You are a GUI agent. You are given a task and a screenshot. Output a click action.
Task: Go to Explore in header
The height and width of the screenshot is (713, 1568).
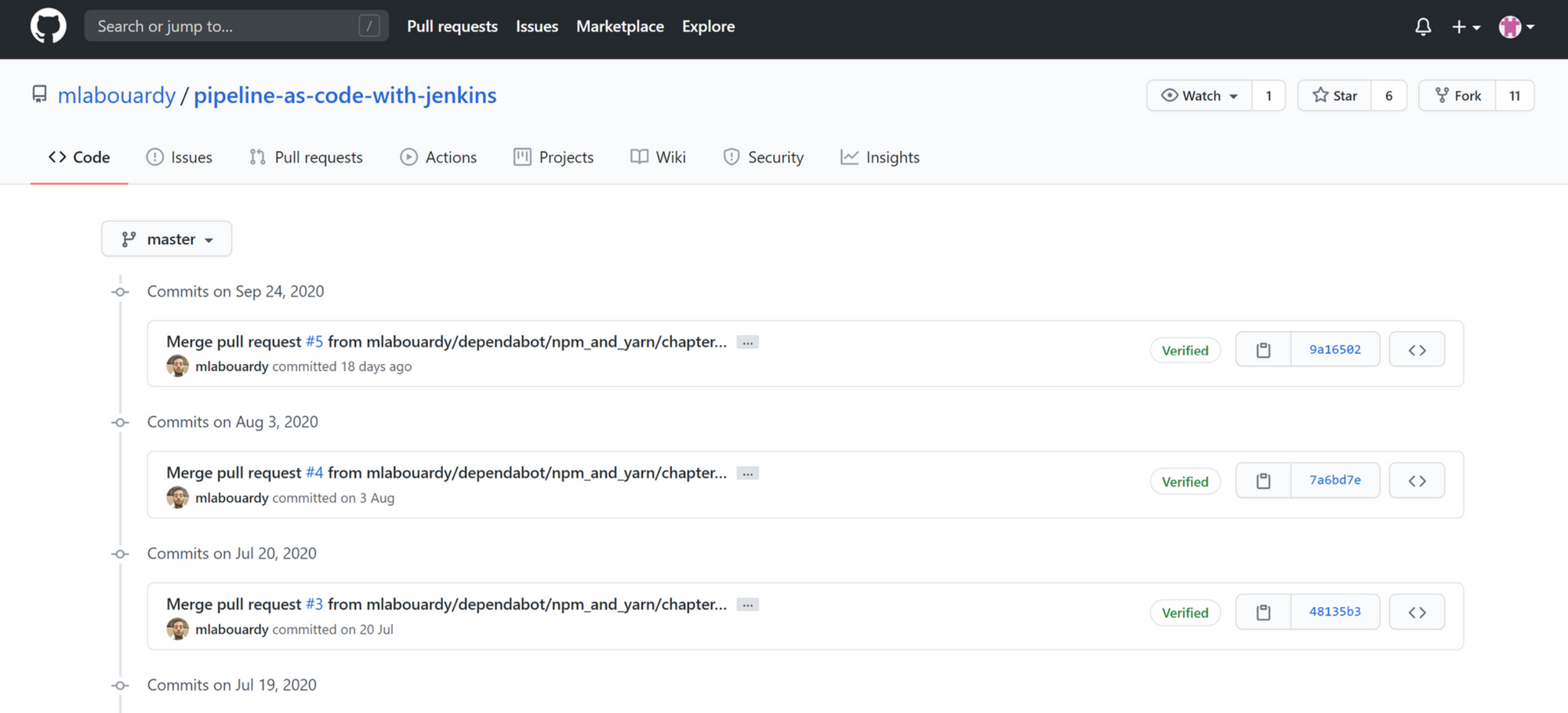[x=708, y=26]
